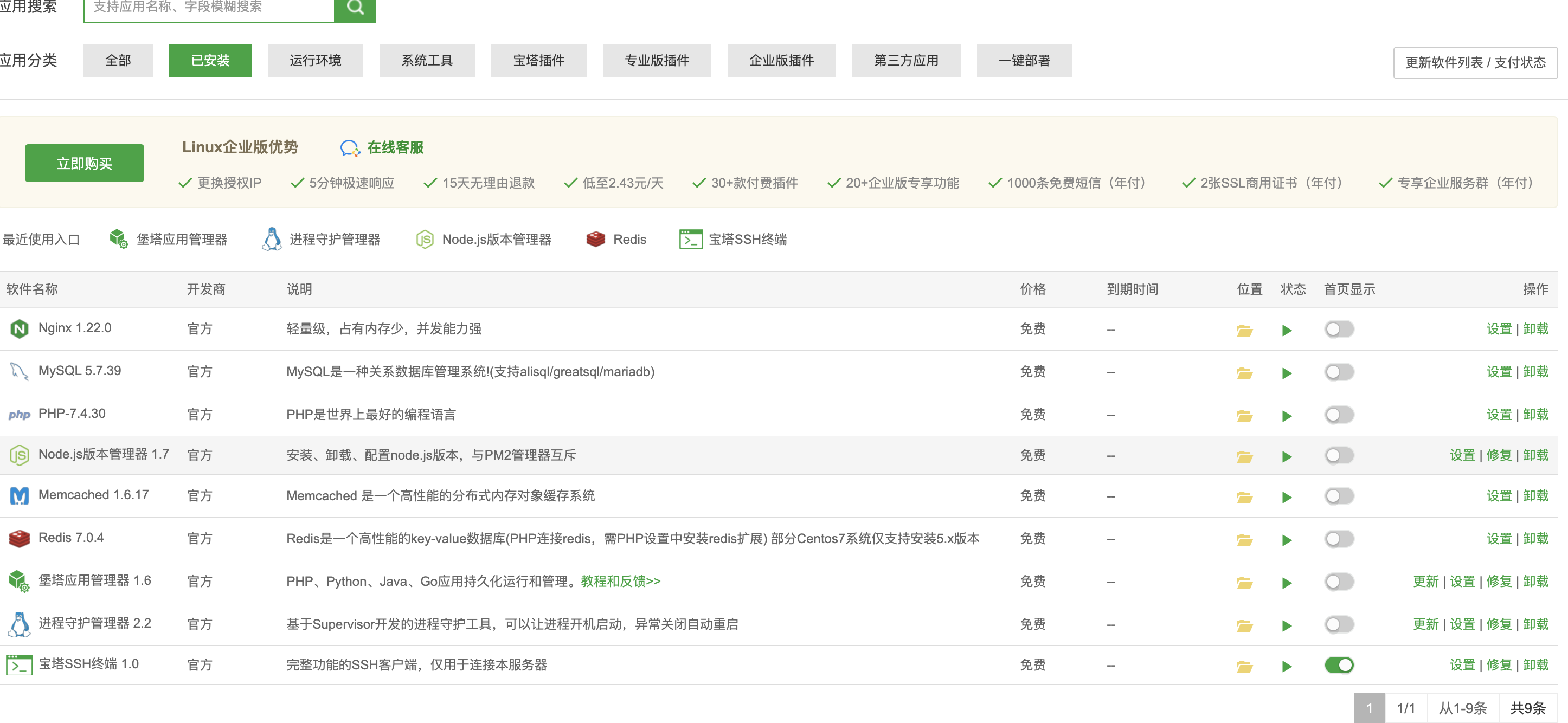This screenshot has width=1568, height=723.
Task: Click 卸载 for MySQL 5.7.39
Action: tap(1535, 371)
